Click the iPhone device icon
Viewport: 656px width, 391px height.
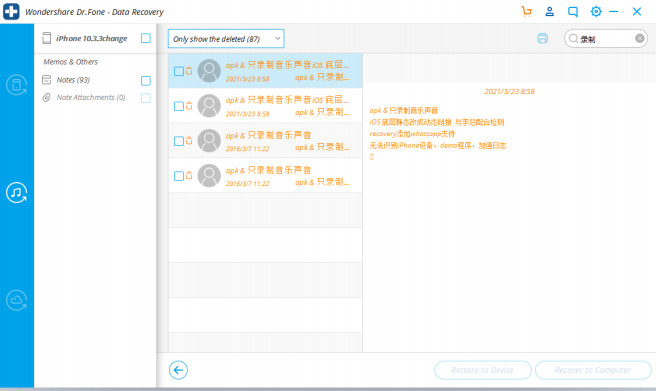(x=46, y=38)
